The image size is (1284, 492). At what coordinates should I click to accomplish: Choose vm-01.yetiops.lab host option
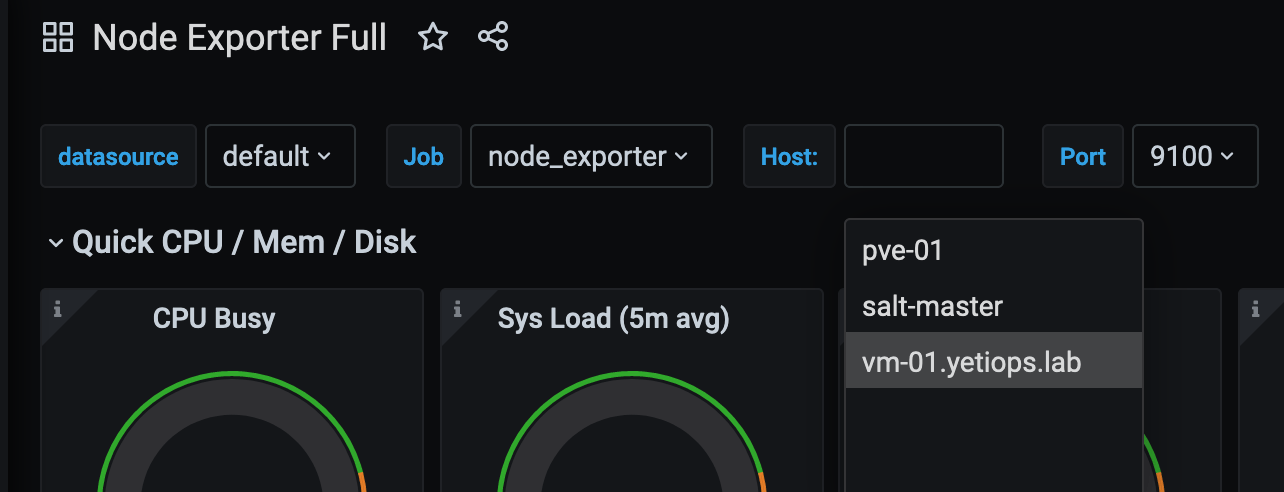(x=993, y=361)
